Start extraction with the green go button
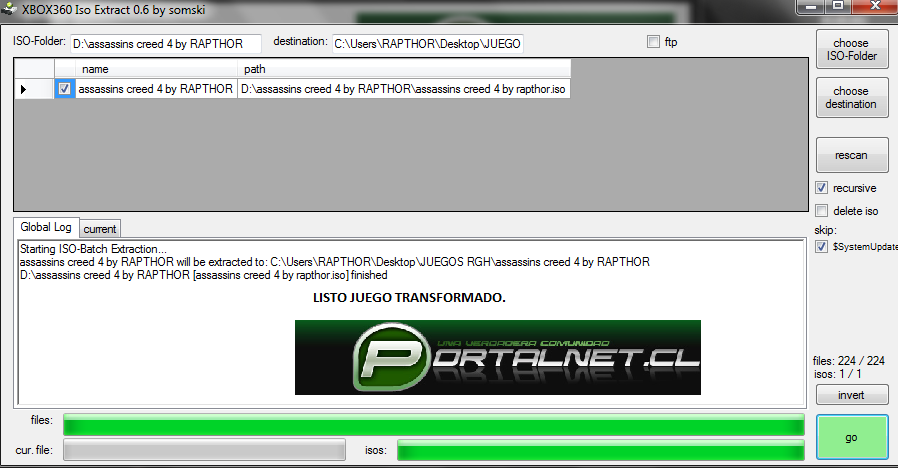 point(852,437)
